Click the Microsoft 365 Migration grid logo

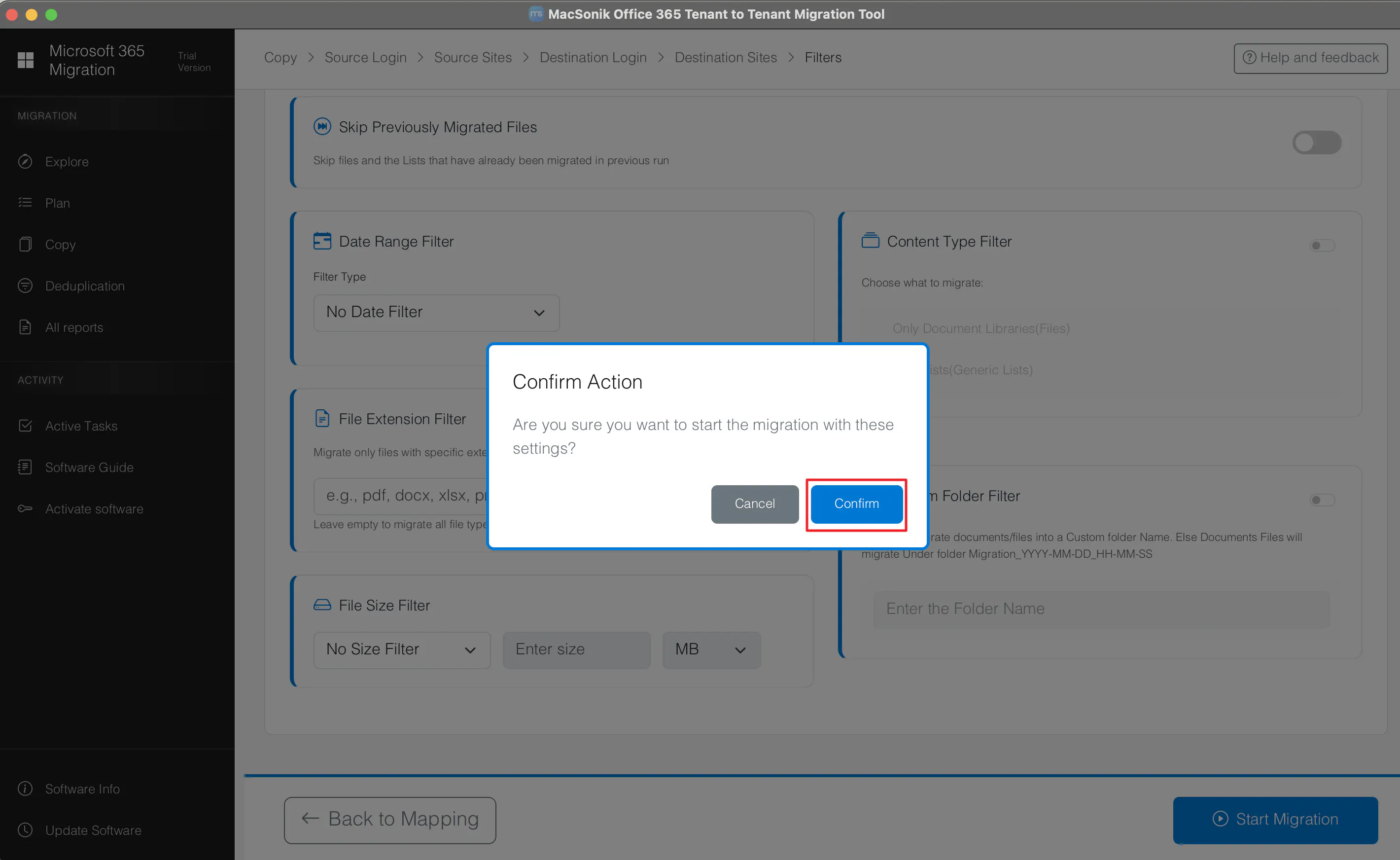[26, 60]
